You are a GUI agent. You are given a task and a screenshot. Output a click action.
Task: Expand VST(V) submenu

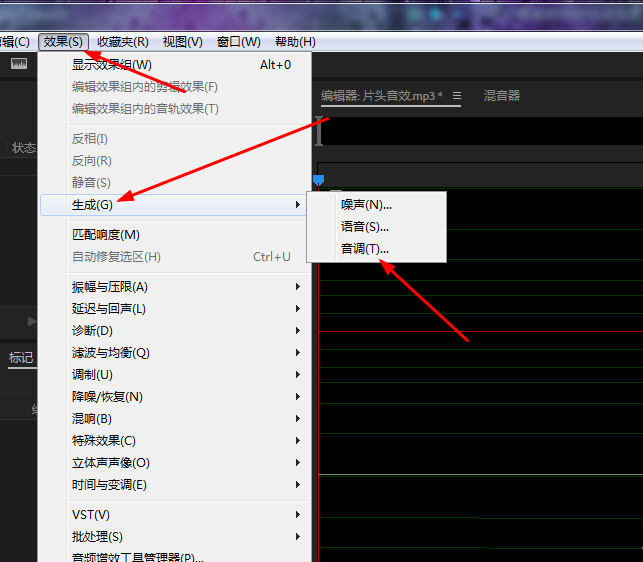(176, 515)
